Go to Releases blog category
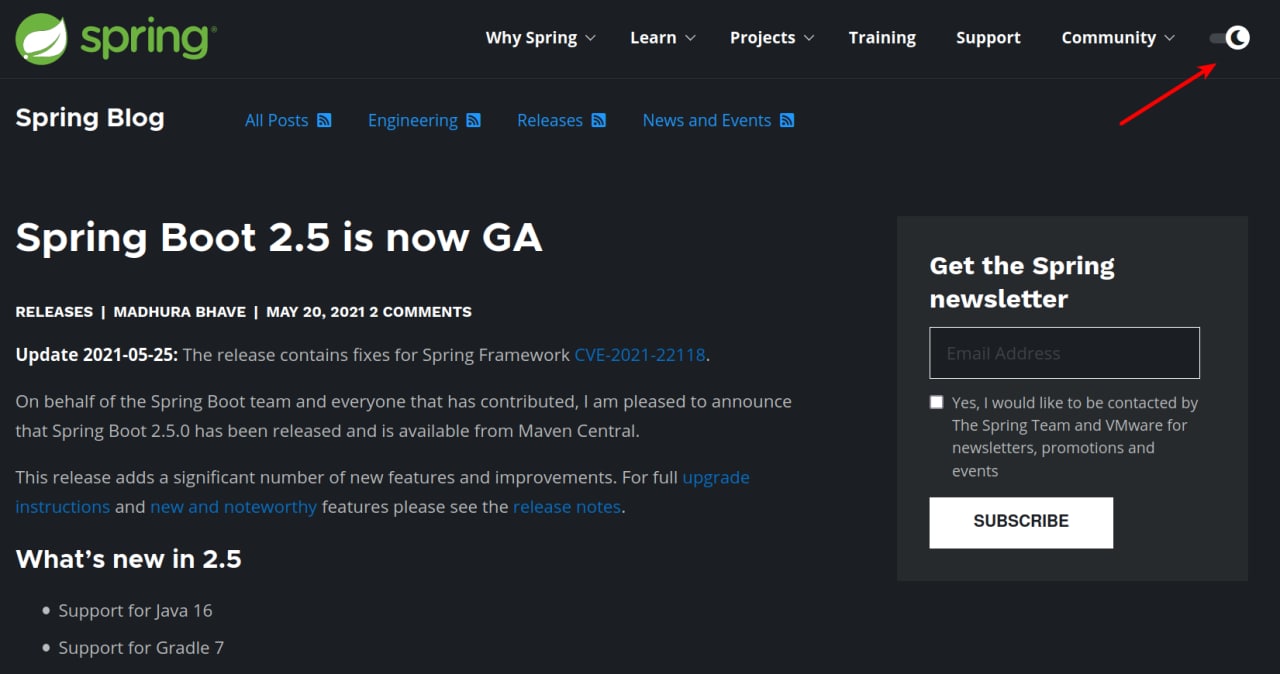The image size is (1280, 674). click(549, 120)
